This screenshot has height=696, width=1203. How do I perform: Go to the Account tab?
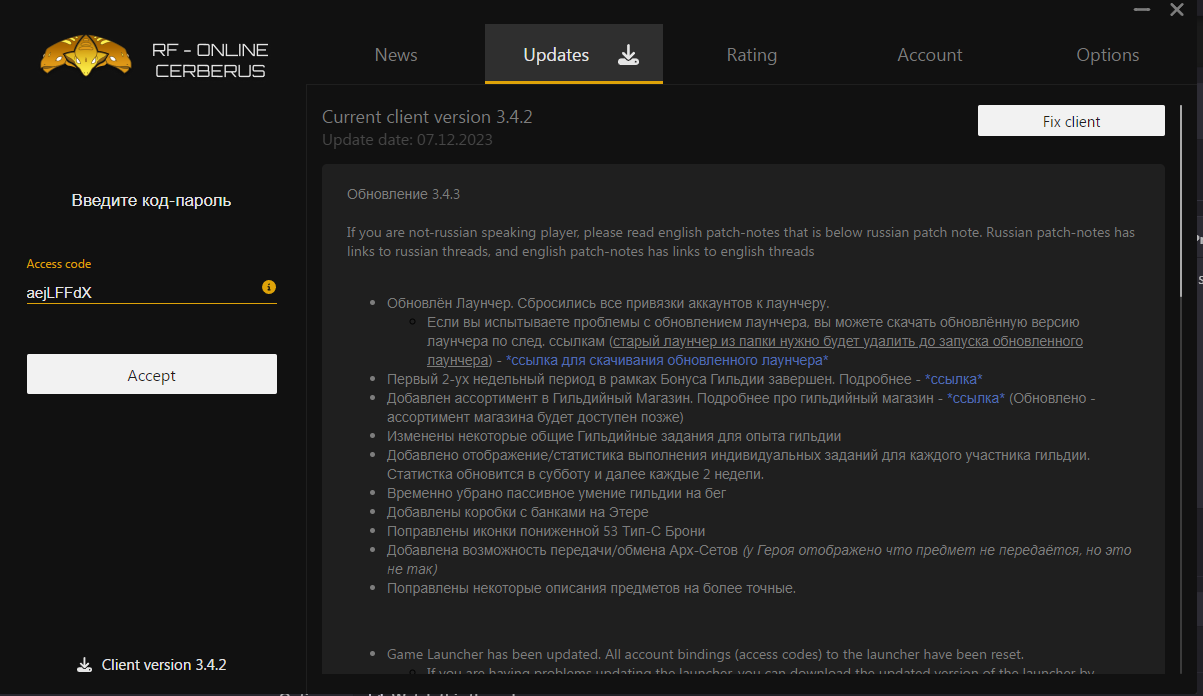pyautogui.click(x=929, y=55)
